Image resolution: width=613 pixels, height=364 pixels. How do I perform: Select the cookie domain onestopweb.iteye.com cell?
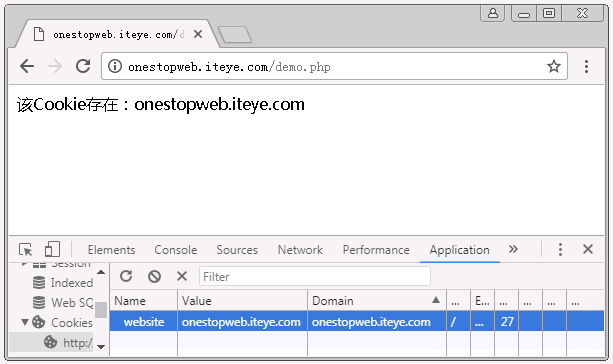[377, 322]
